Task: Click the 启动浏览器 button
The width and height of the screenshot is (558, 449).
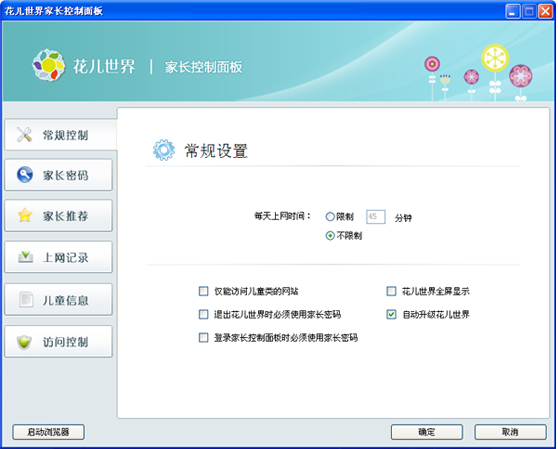Action: 48,432
